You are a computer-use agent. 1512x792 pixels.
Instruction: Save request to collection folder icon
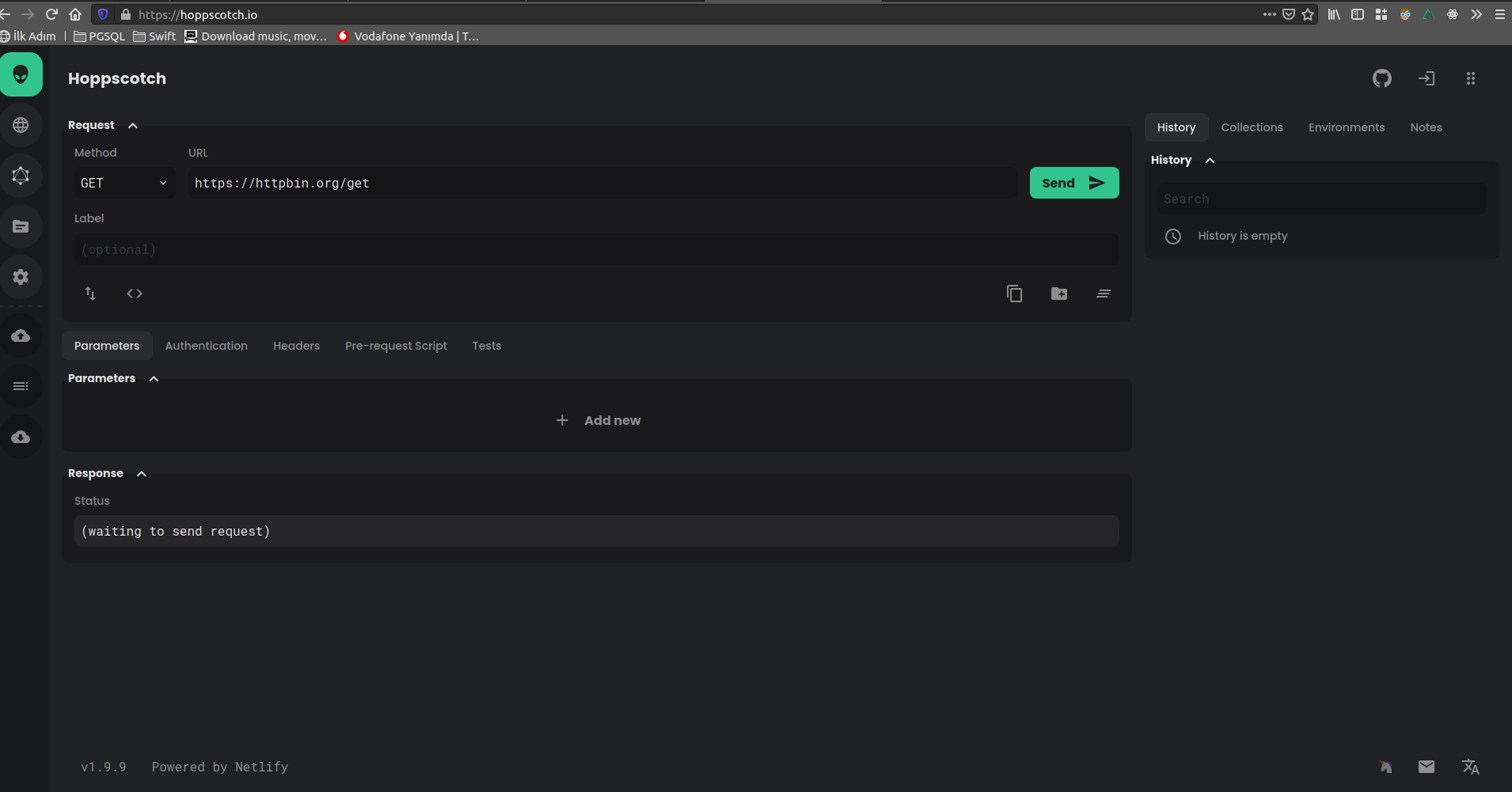pyautogui.click(x=1059, y=294)
